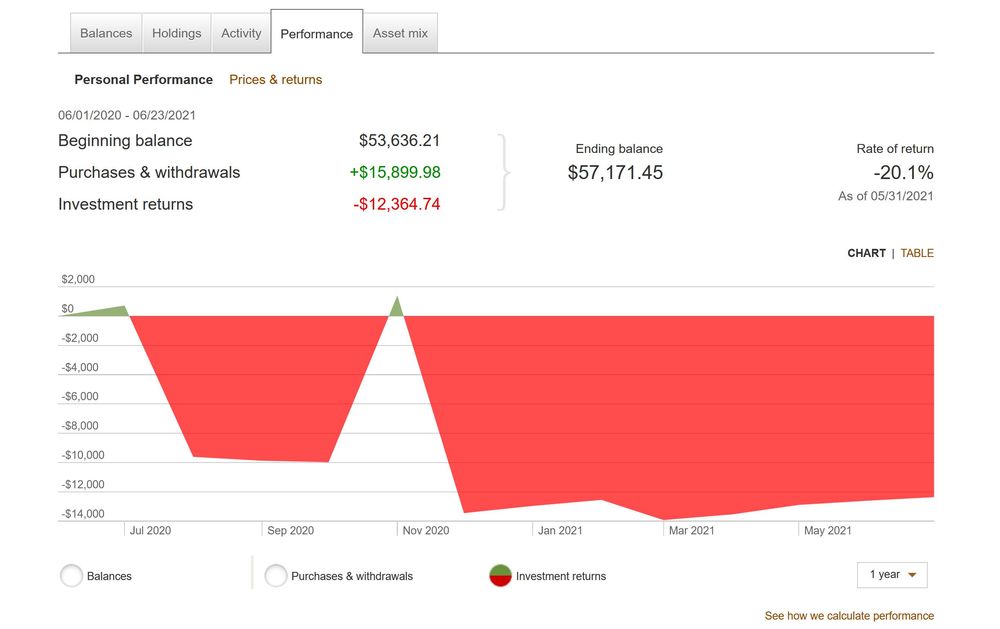The height and width of the screenshot is (629, 1000).
Task: Enable the Purchases & withdrawals radio option
Action: (x=276, y=576)
